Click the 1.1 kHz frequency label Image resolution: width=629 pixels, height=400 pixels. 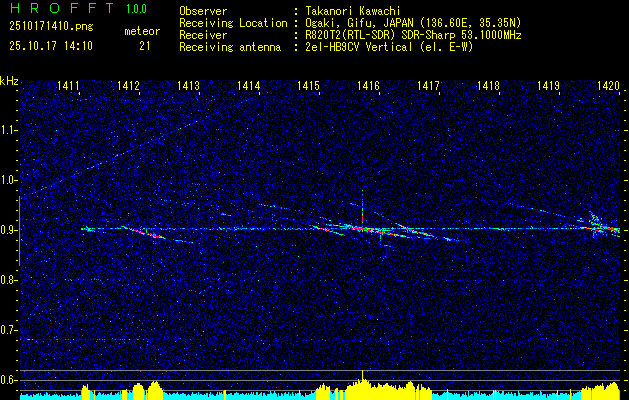click(x=8, y=130)
